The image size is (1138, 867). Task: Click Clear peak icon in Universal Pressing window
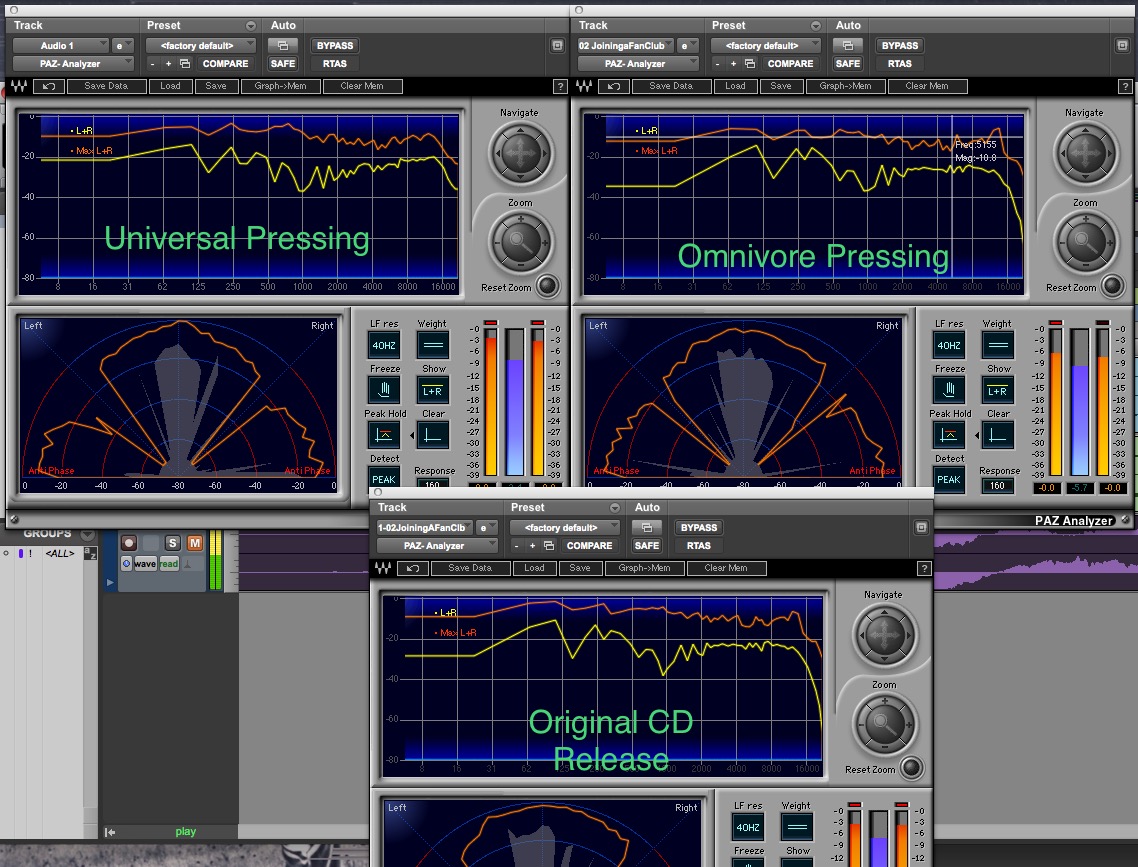[x=433, y=435]
